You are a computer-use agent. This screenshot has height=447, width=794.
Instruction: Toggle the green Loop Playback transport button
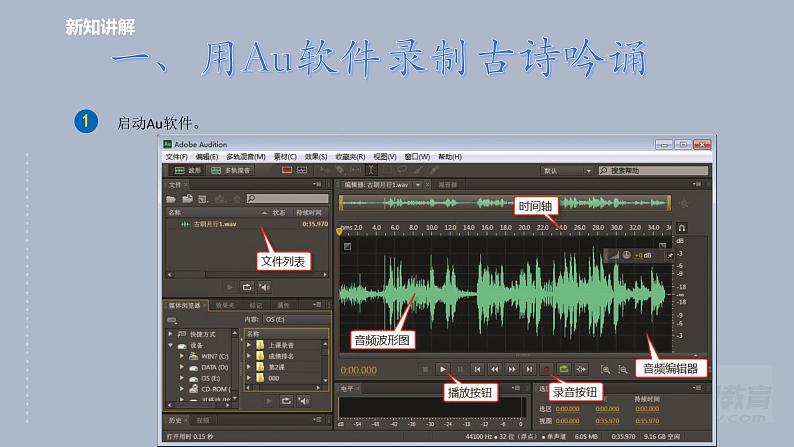tap(564, 370)
